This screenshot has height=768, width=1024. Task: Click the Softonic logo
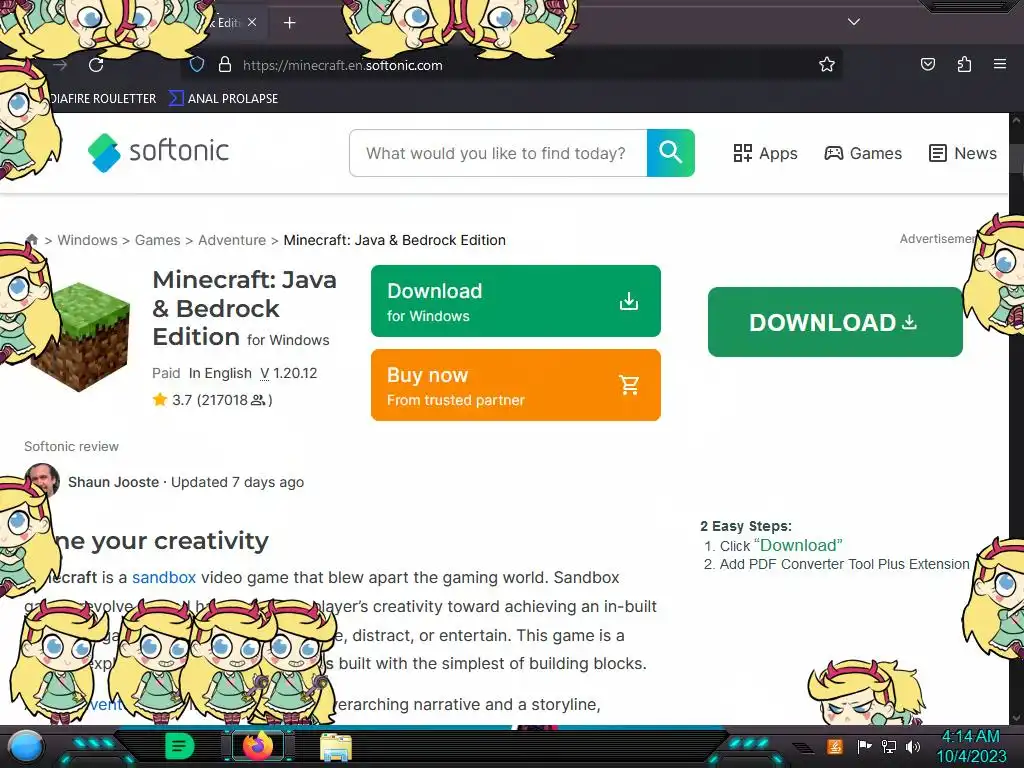pyautogui.click(x=158, y=152)
